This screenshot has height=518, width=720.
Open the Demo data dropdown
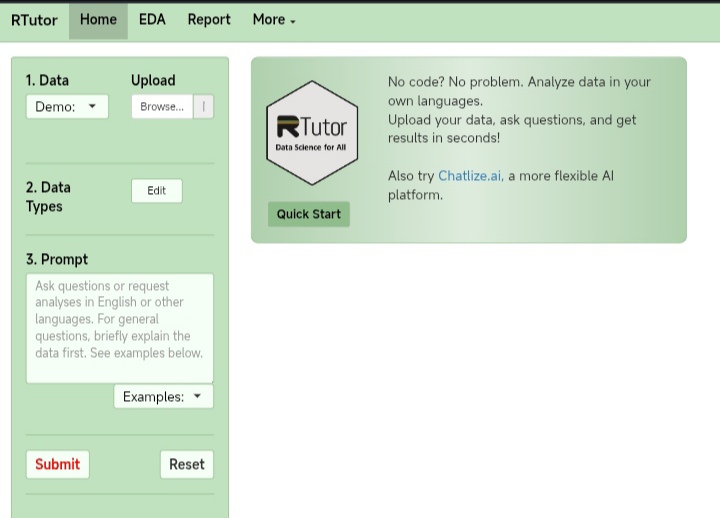tap(67, 107)
